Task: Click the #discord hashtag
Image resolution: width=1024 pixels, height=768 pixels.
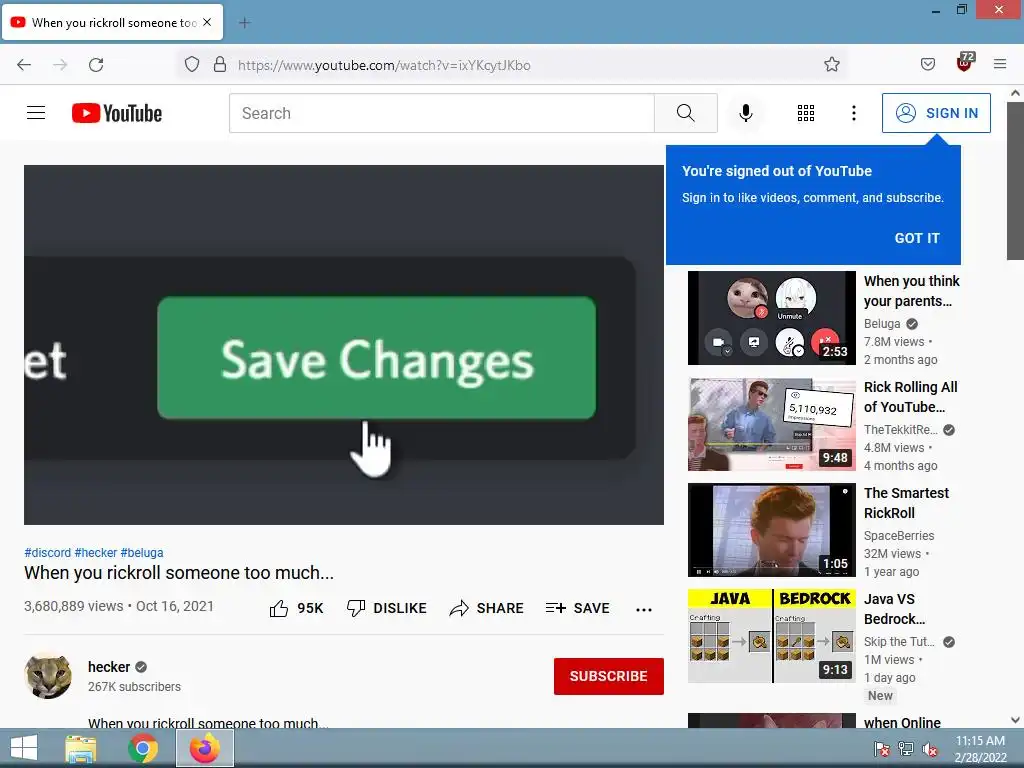Action: pyautogui.click(x=47, y=552)
